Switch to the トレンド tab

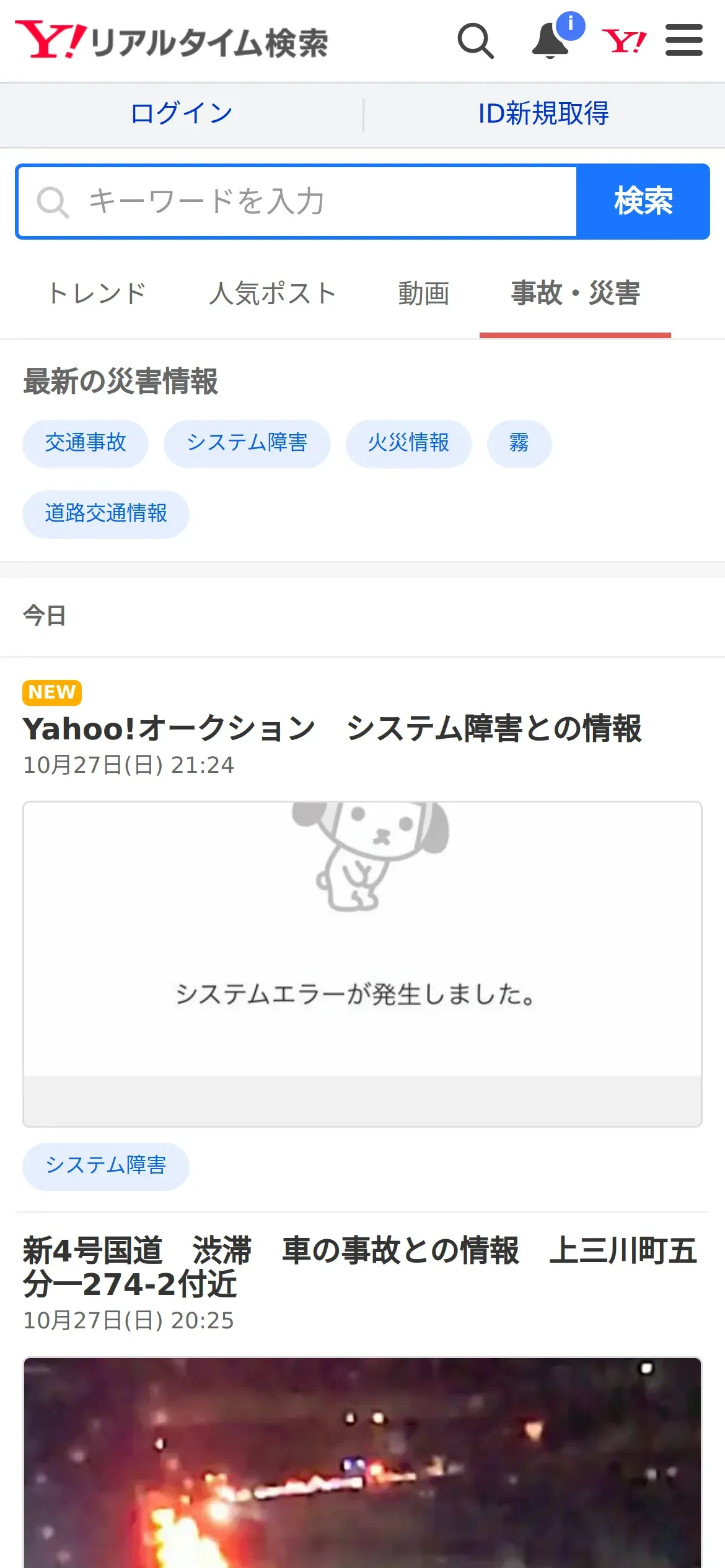(x=97, y=294)
